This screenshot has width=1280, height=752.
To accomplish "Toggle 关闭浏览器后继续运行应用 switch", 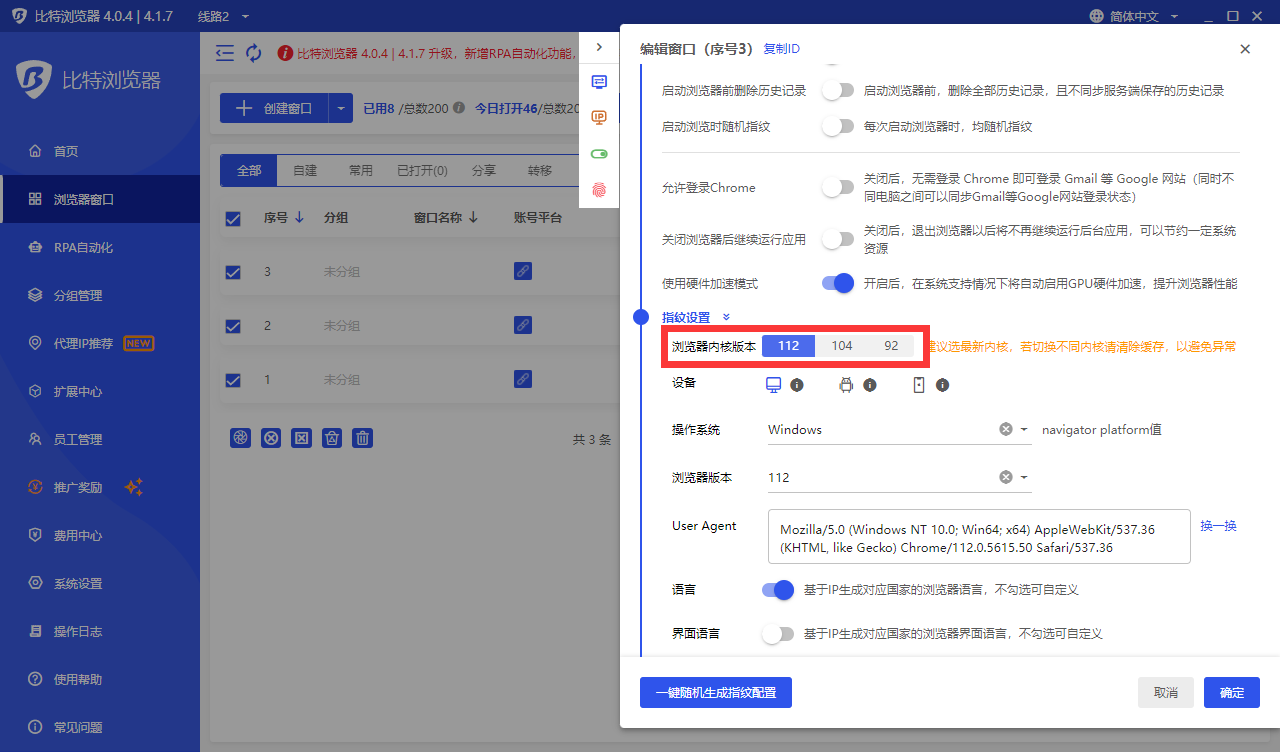I will [x=838, y=239].
